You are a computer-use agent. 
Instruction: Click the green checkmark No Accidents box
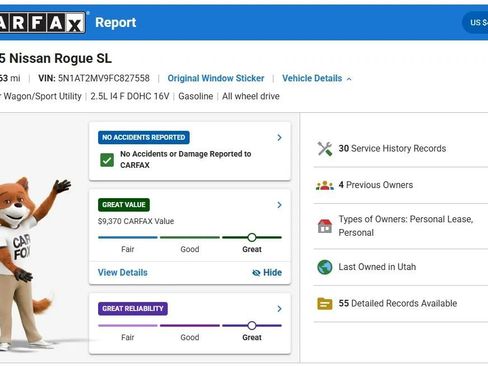pos(107,160)
